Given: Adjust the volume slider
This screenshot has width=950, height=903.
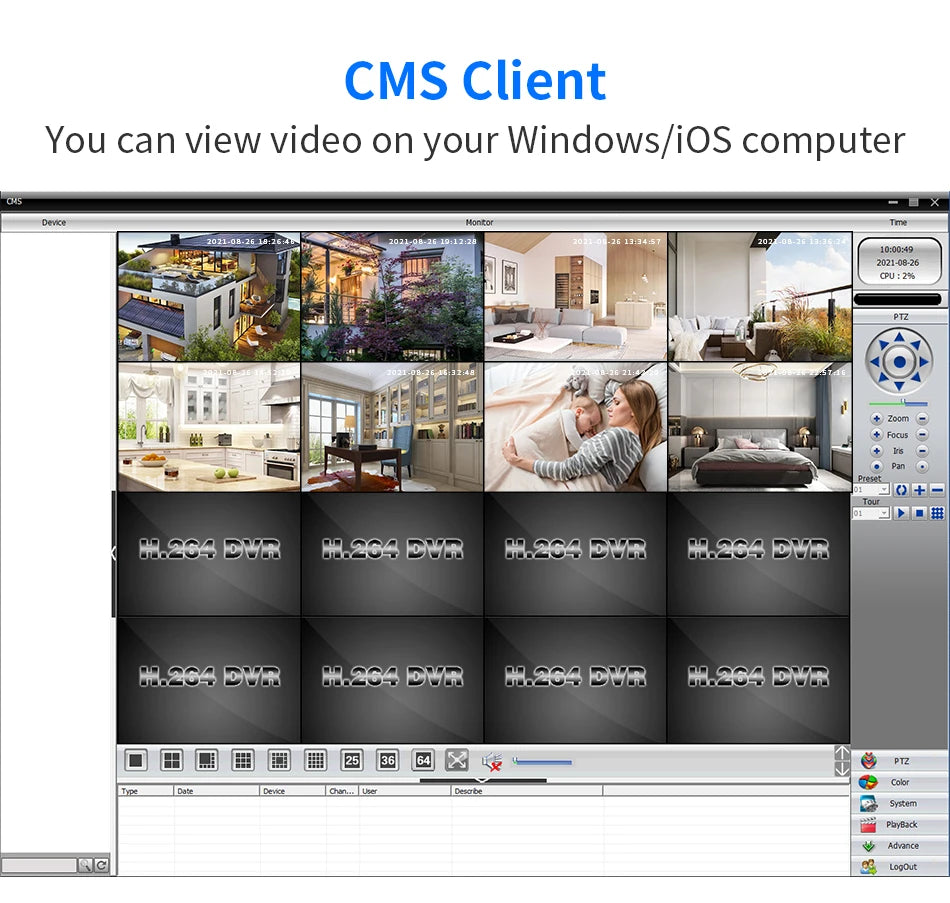Looking at the screenshot, I should tap(542, 762).
